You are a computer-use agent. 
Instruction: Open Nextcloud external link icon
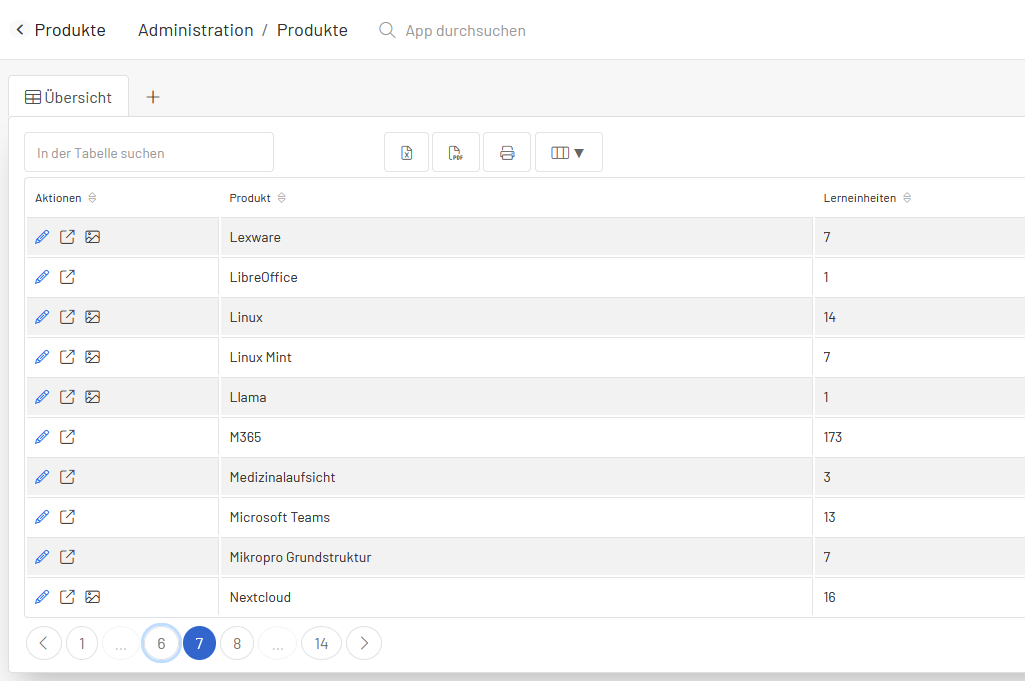click(x=67, y=597)
